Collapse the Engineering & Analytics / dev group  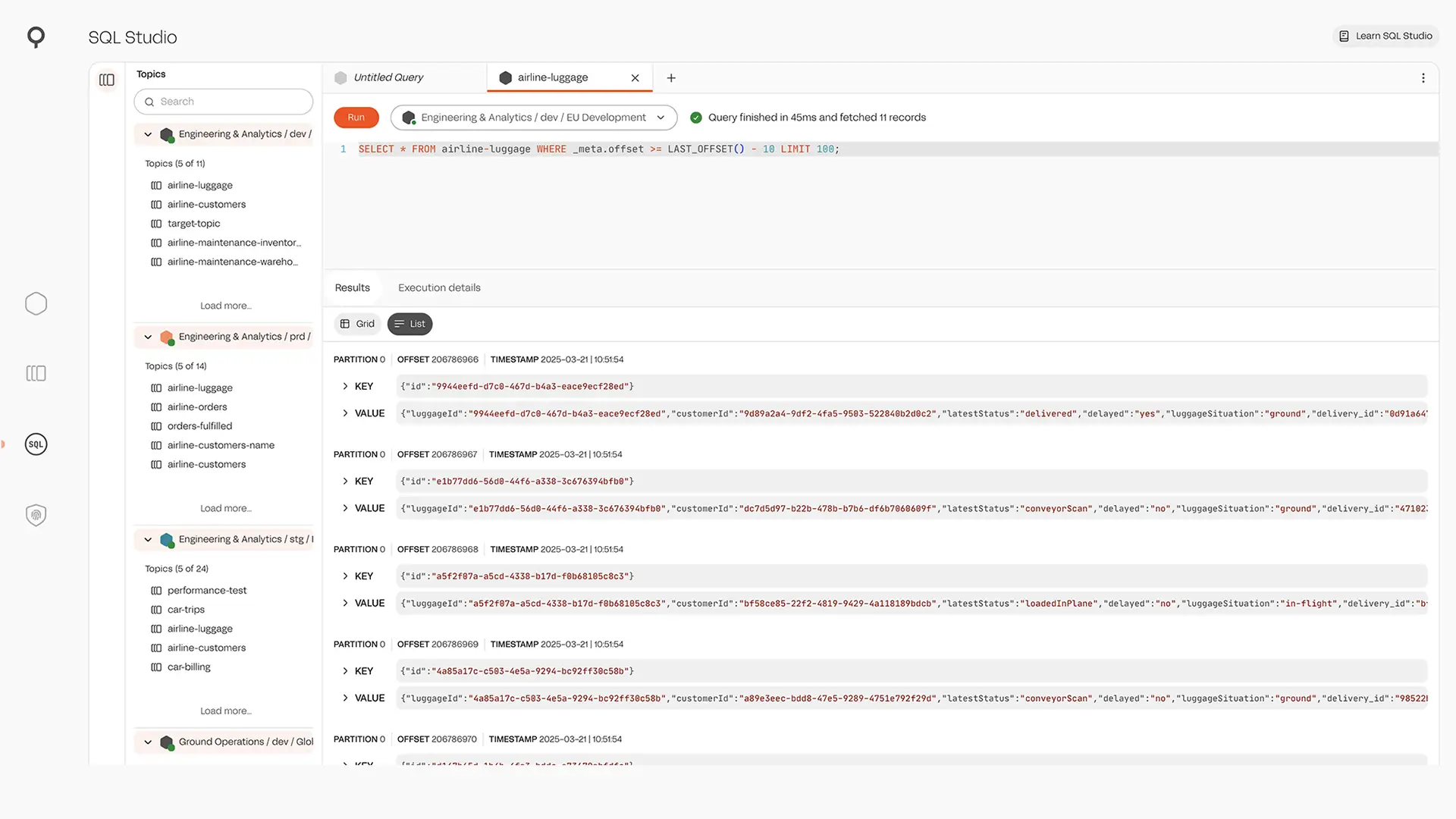148,134
